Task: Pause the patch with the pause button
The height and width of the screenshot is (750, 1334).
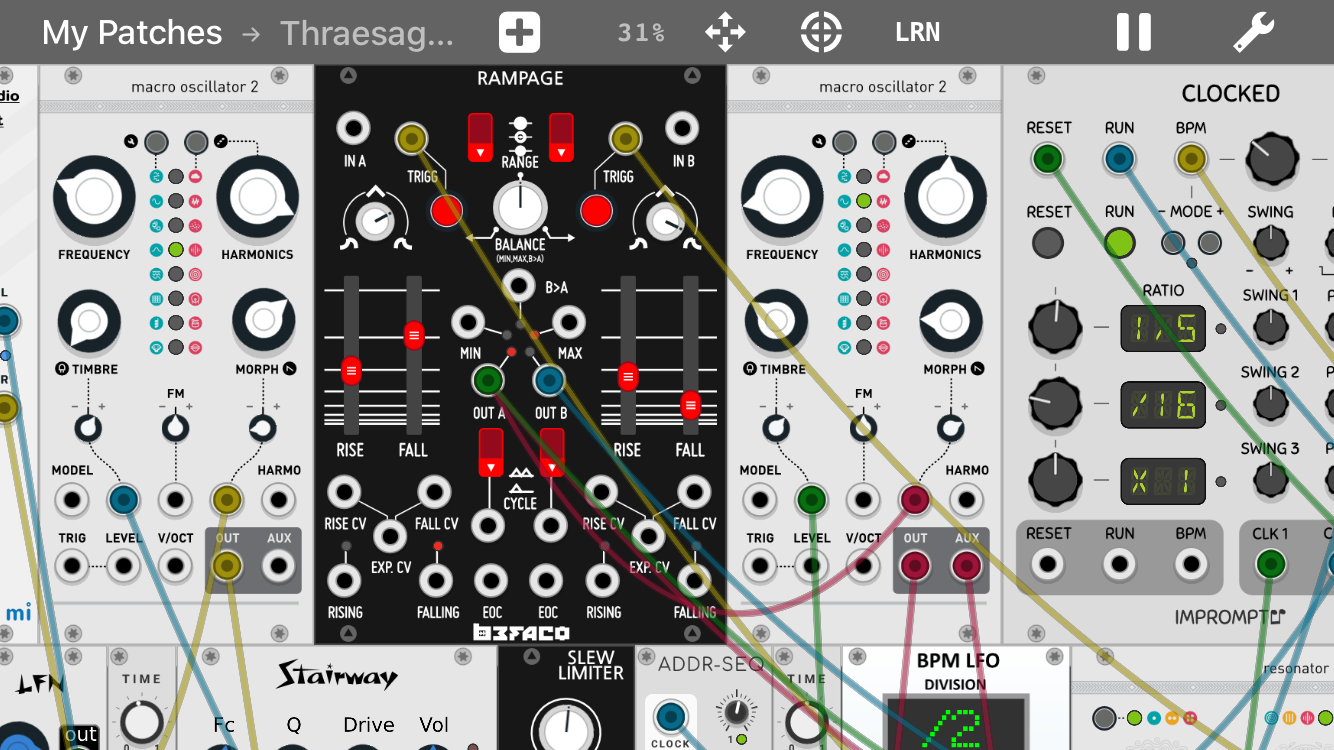Action: pos(1133,33)
